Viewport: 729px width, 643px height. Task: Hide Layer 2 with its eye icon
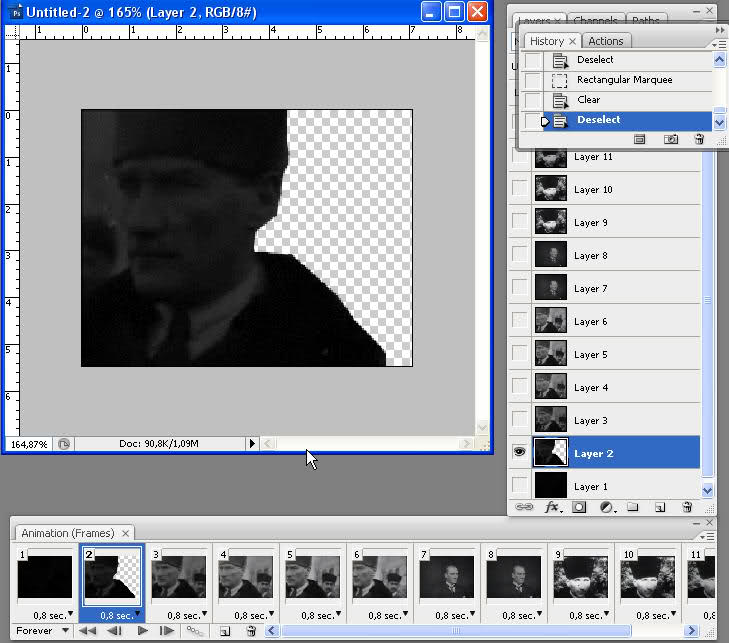pyautogui.click(x=519, y=453)
